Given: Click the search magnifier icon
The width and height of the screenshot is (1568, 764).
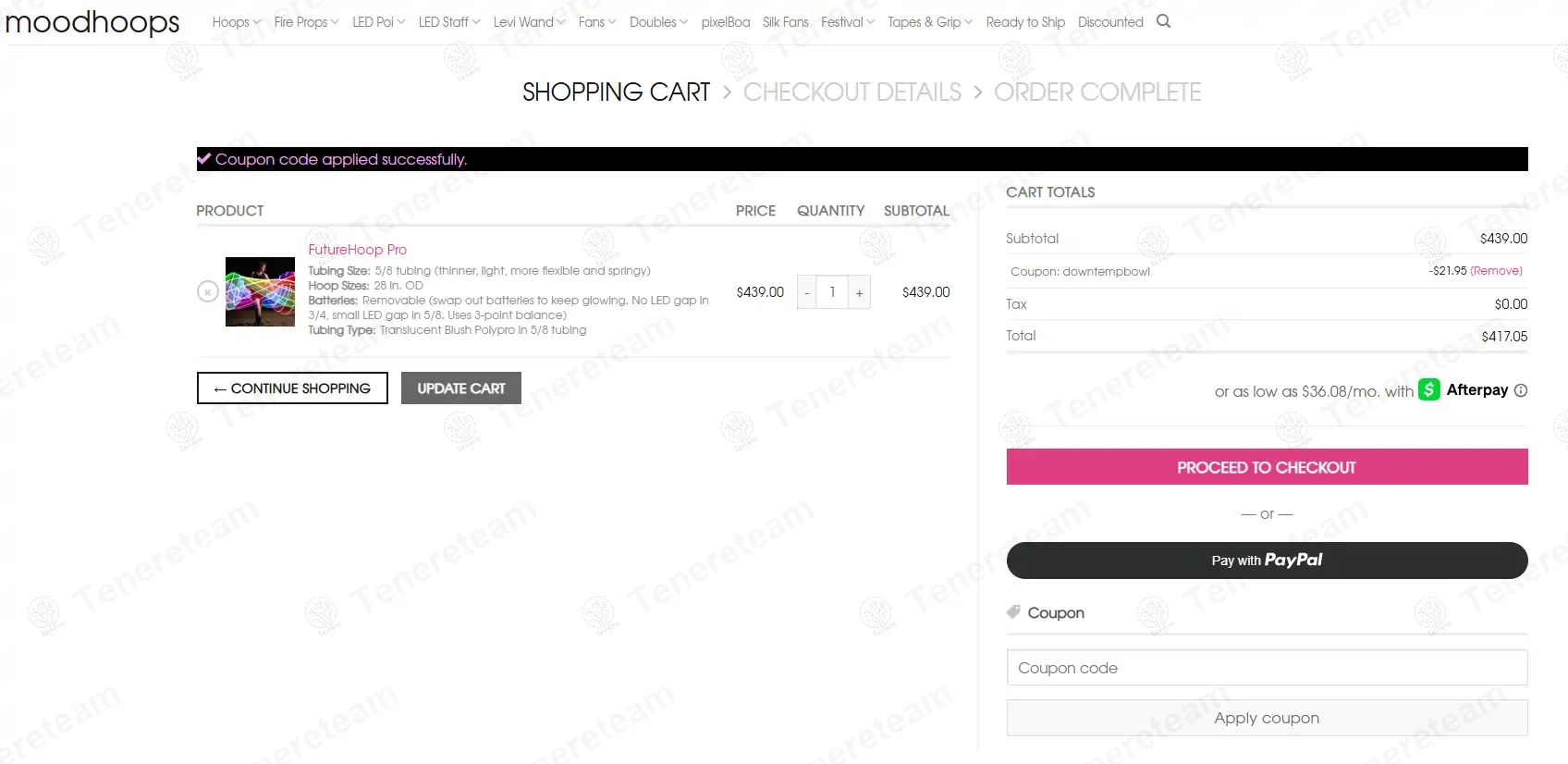Looking at the screenshot, I should pos(1163,21).
